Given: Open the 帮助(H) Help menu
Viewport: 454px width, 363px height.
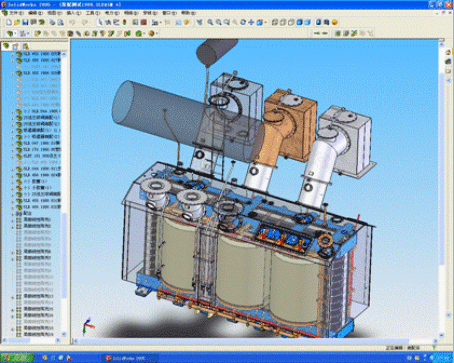Looking at the screenshot, I should 188,13.
